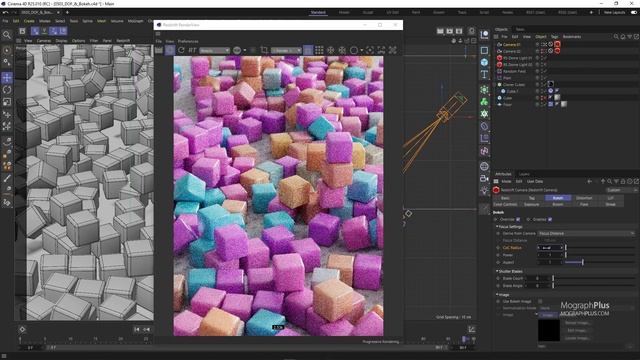Click the Camera object icon in object palette

pos(484,178)
